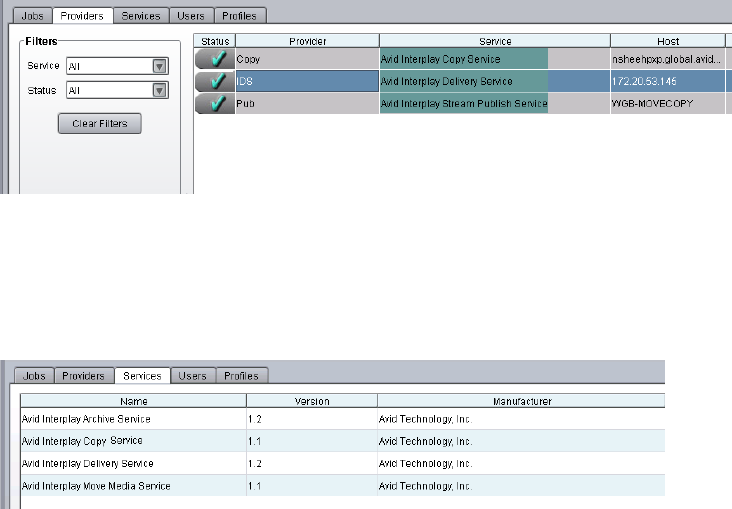Open the Providers tab in lower panel

[84, 376]
